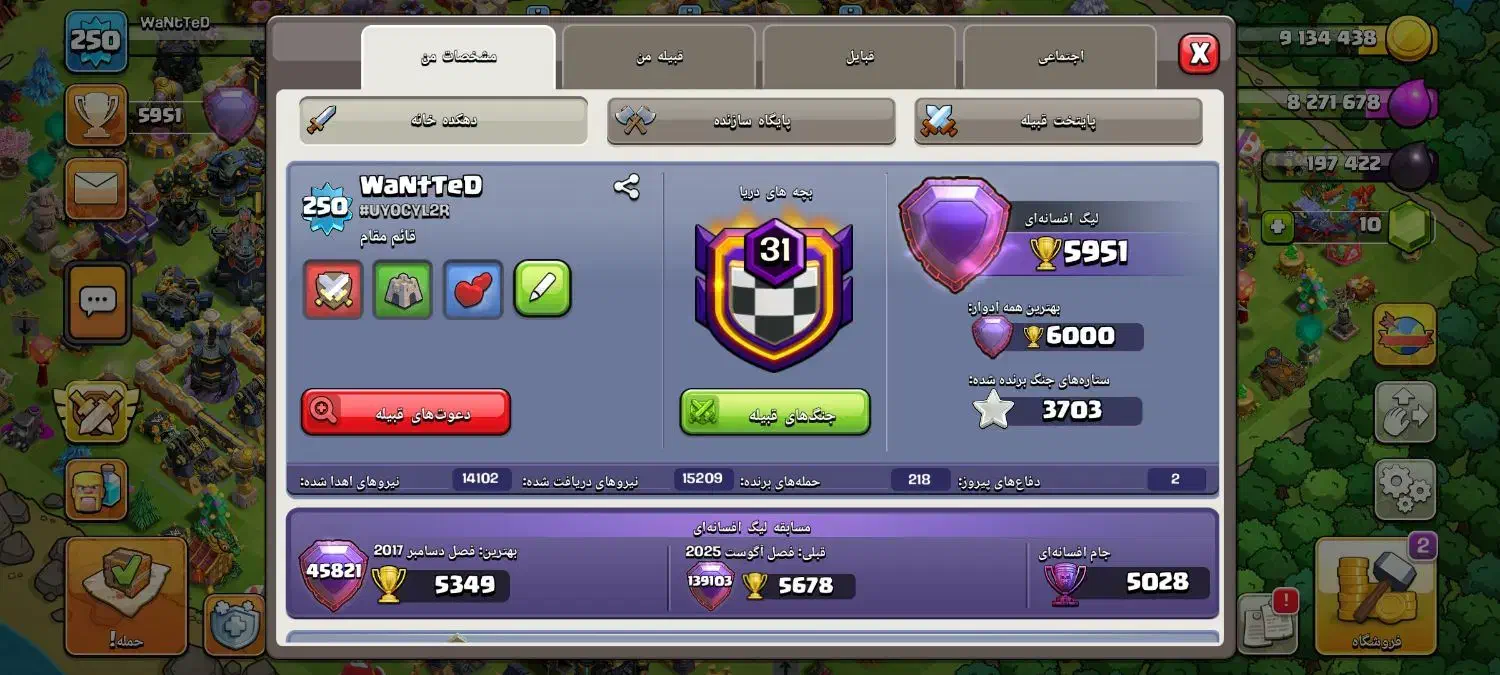The height and width of the screenshot is (675, 1500).
Task: Tap the trophy icon showing 5951
Action: point(96,115)
